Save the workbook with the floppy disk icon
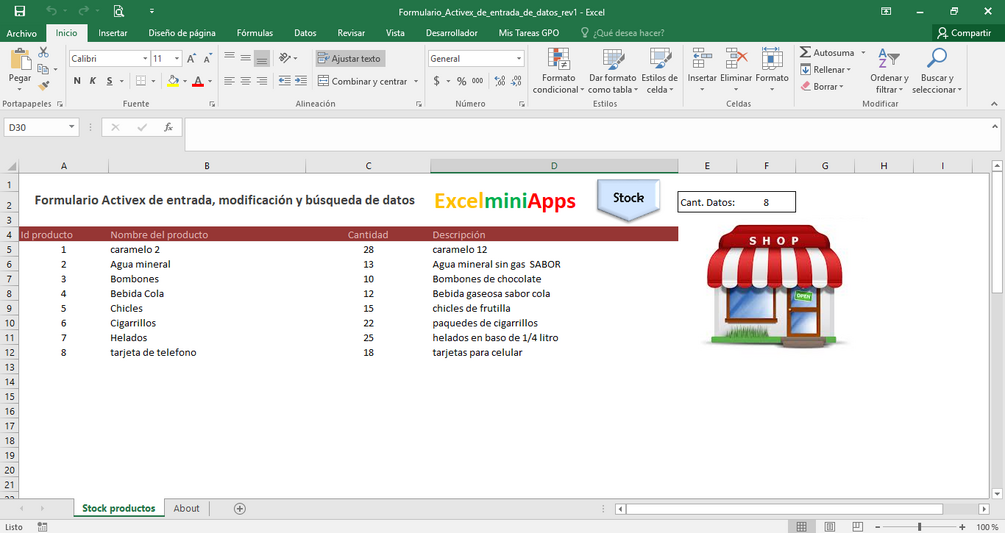This screenshot has height=533, width=1005. click(19, 11)
